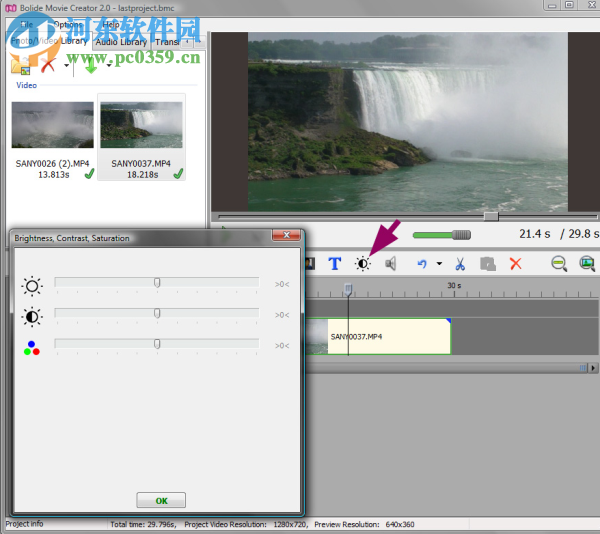This screenshot has width=600, height=534.
Task: Click the blue undo arrow
Action: pyautogui.click(x=422, y=264)
